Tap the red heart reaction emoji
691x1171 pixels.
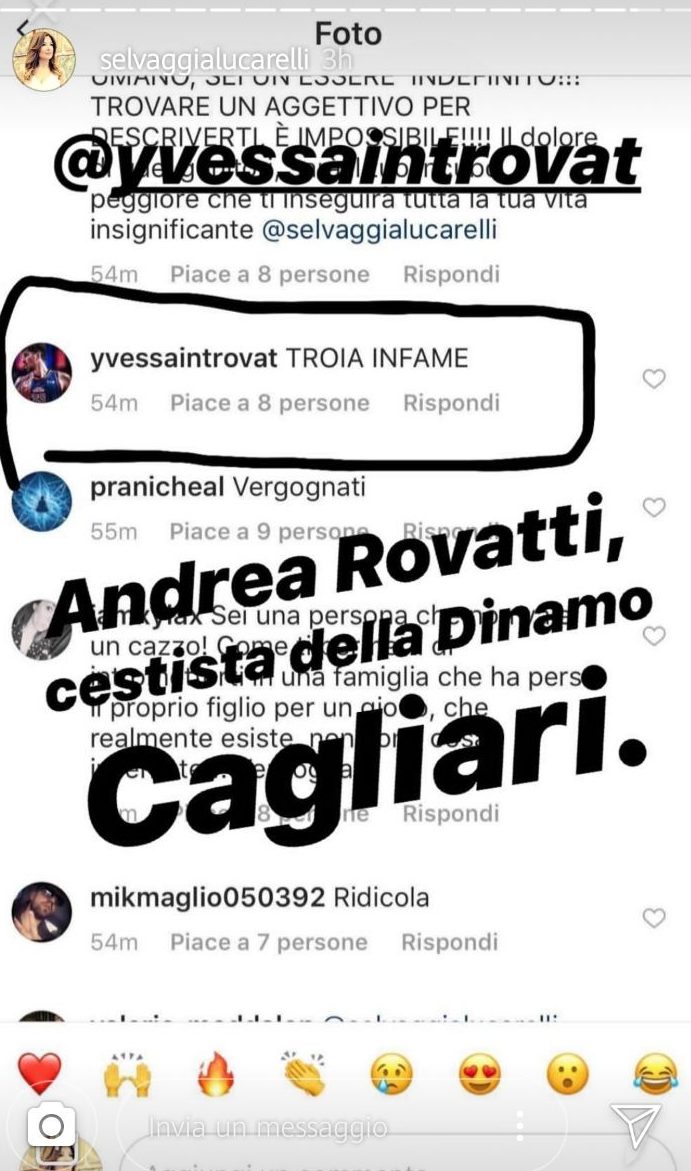(x=40, y=1073)
